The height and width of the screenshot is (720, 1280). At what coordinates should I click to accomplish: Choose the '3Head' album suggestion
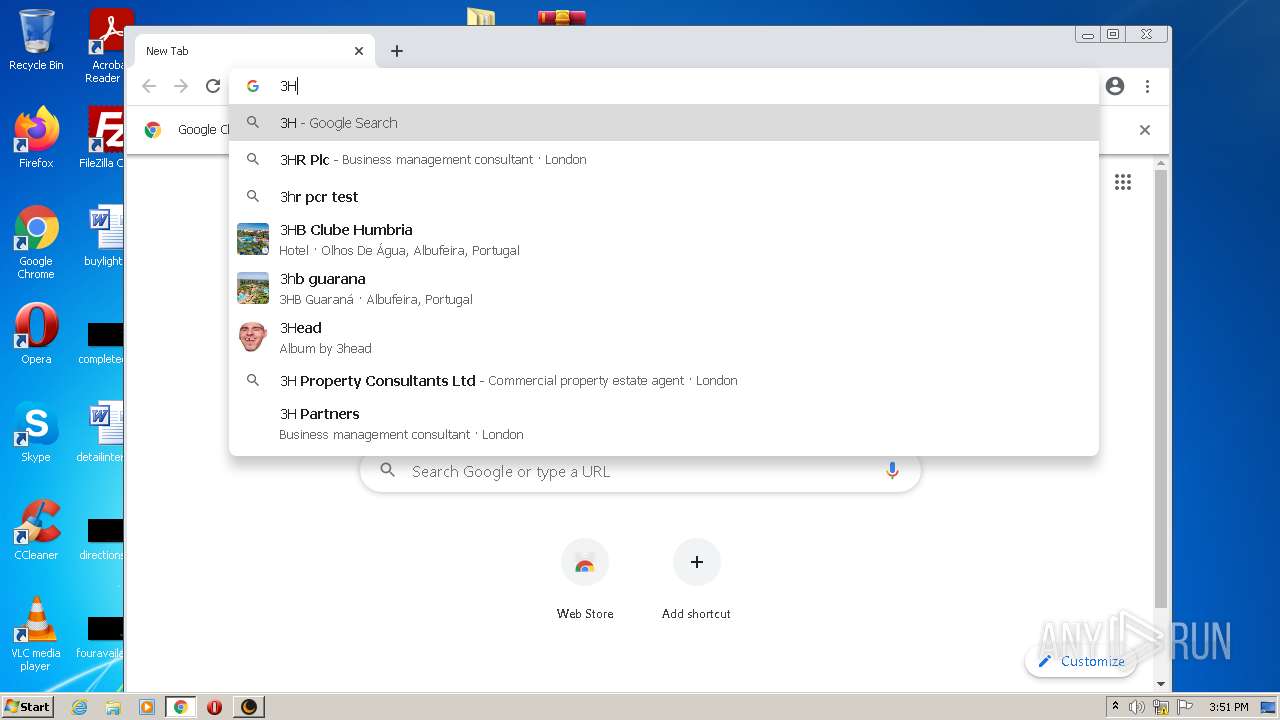664,337
